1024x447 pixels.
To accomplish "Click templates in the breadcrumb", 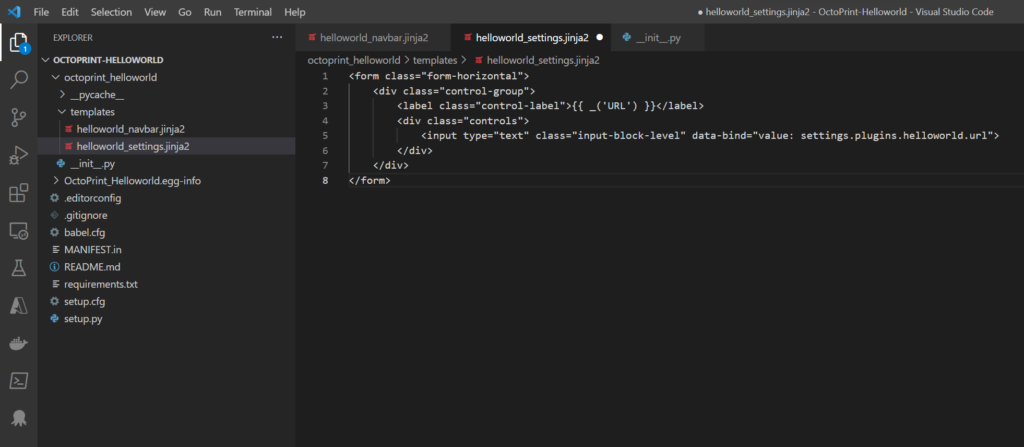I will 435,60.
